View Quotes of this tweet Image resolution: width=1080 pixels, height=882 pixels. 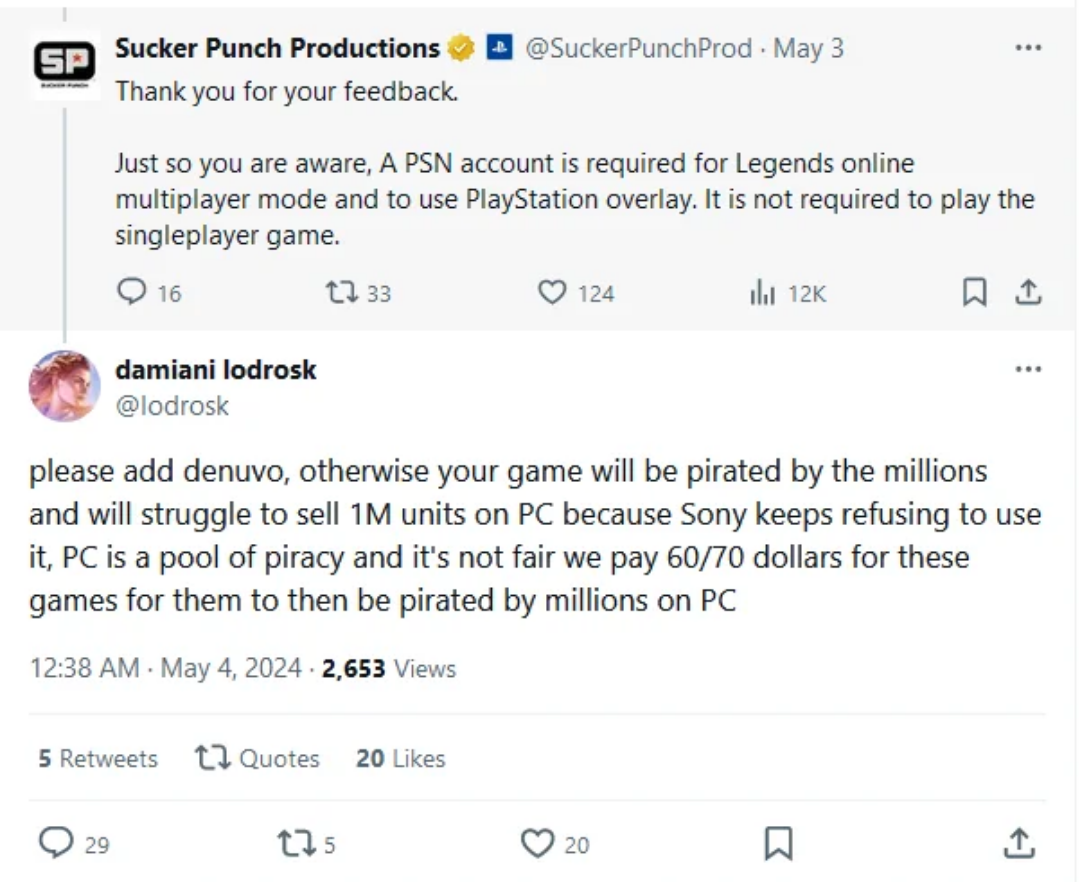coord(257,759)
